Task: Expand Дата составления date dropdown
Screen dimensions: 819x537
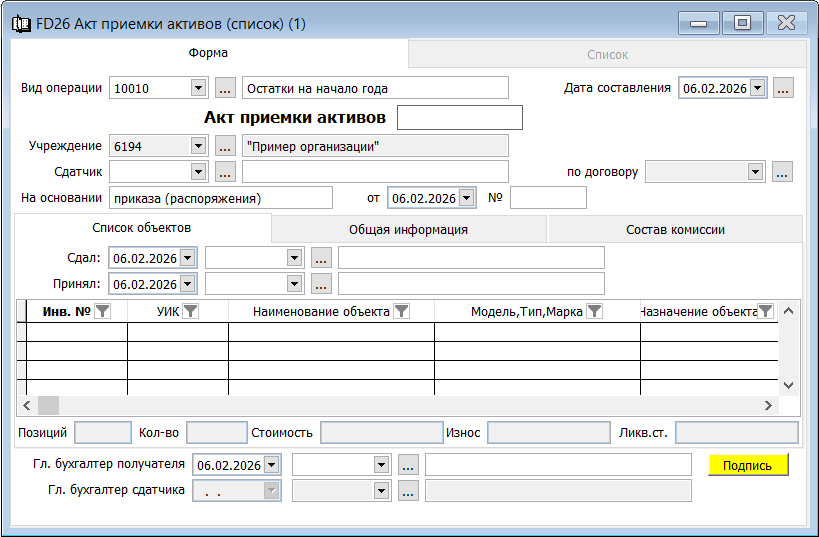Action: [757, 88]
